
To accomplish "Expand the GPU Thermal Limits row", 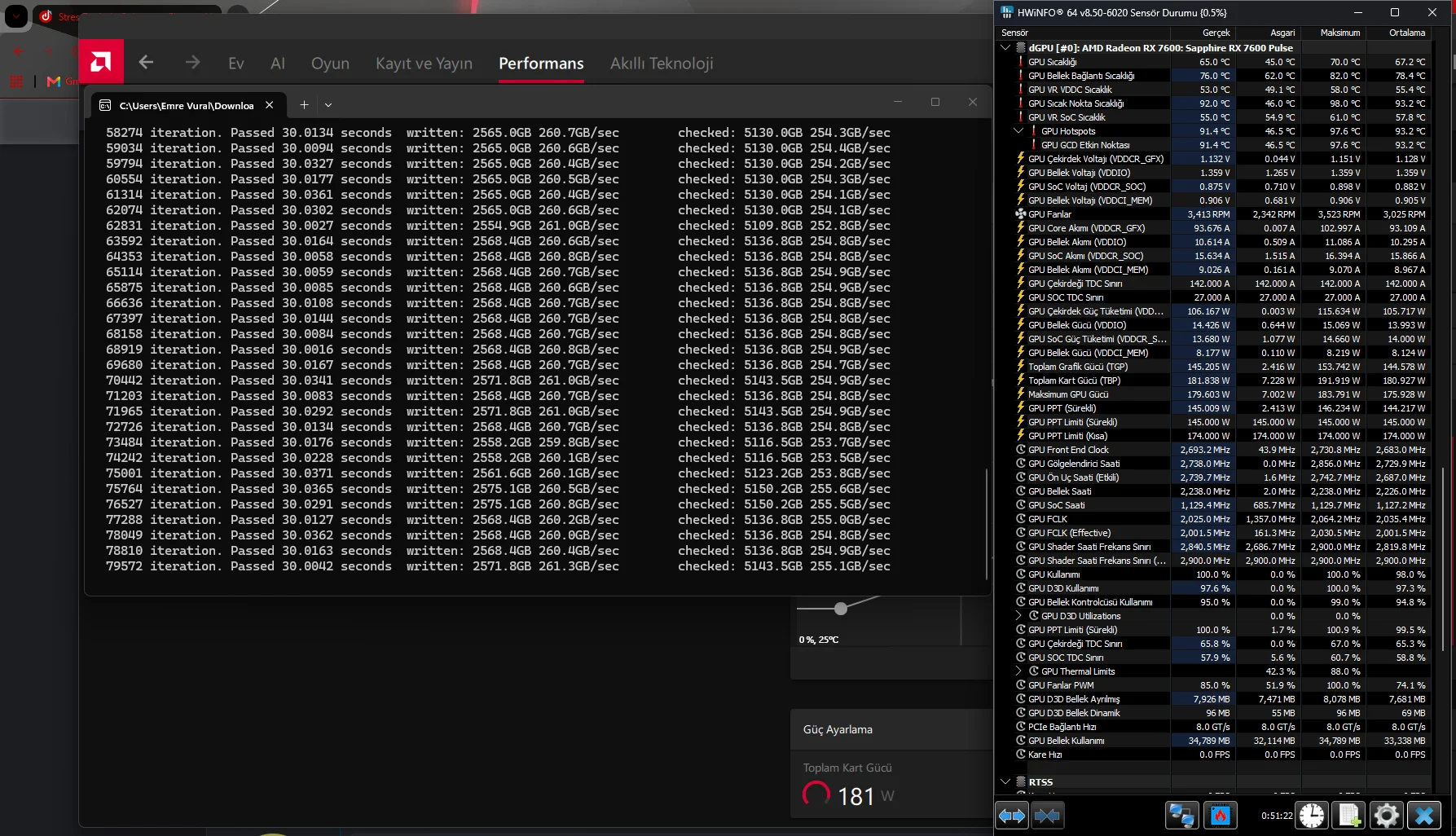I will click(x=1018, y=671).
